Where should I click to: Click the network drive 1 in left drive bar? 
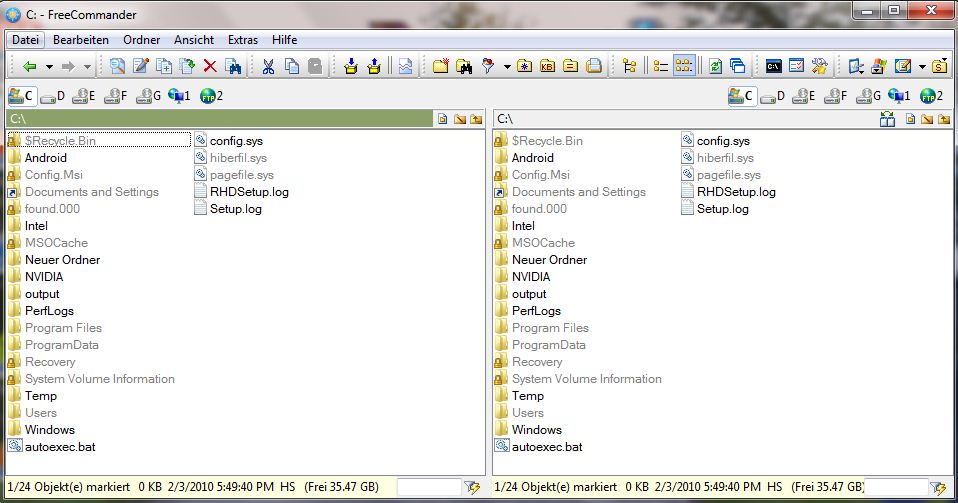(179, 96)
